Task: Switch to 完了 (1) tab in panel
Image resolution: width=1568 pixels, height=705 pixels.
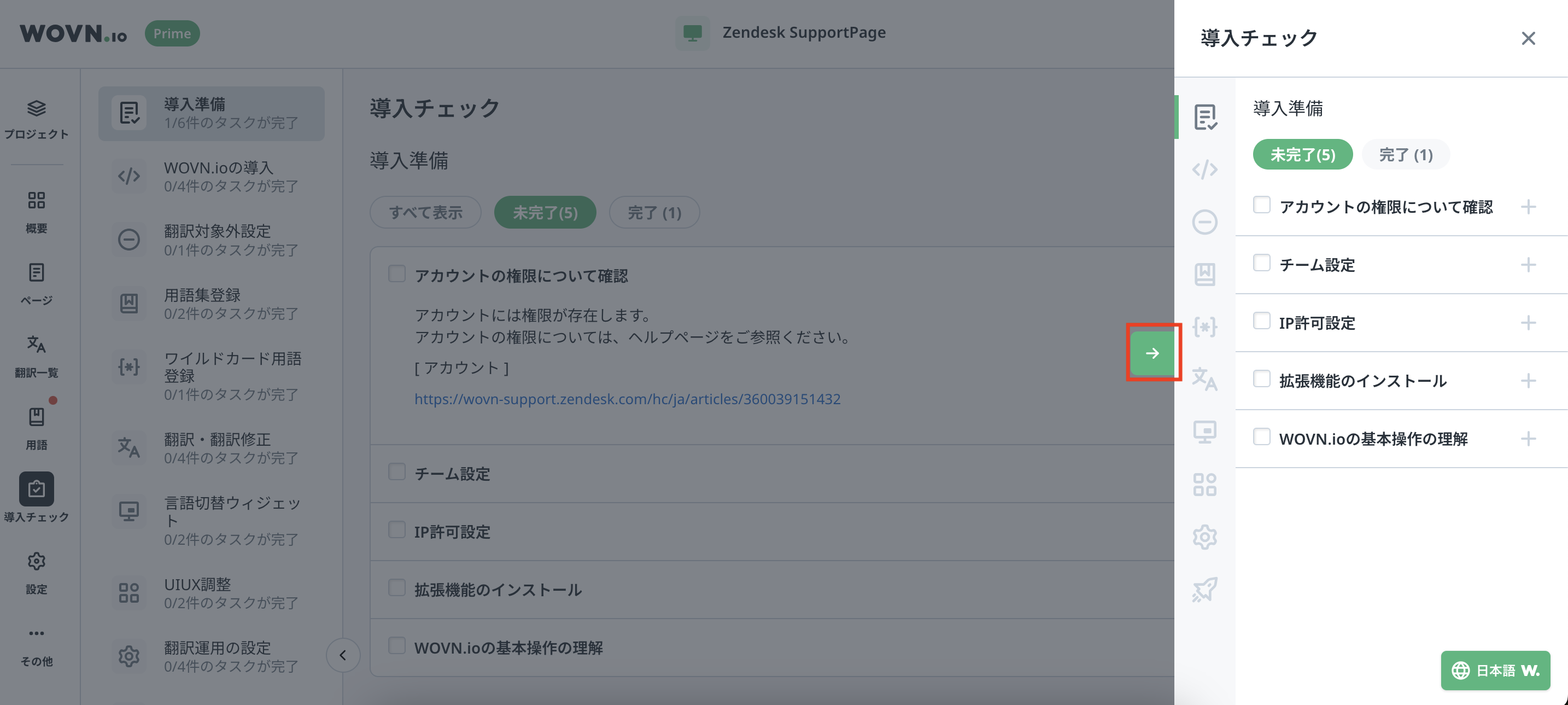Action: point(1405,155)
